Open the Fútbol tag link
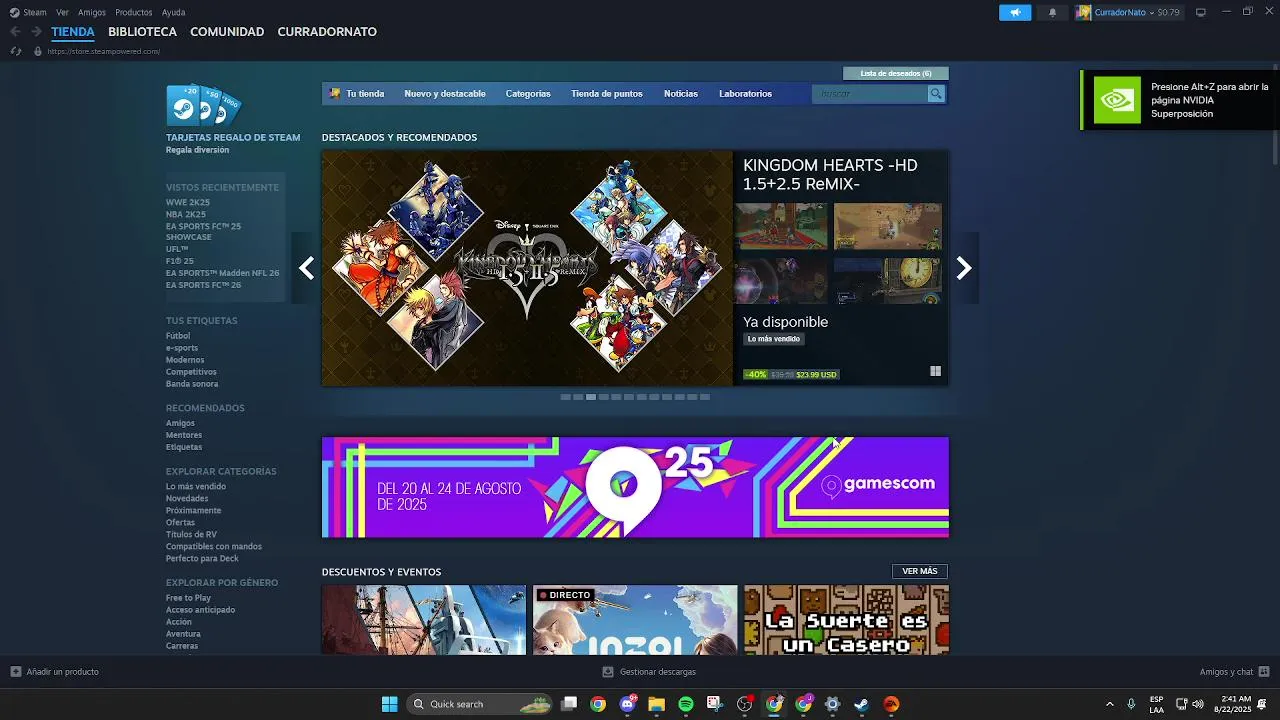 click(178, 336)
